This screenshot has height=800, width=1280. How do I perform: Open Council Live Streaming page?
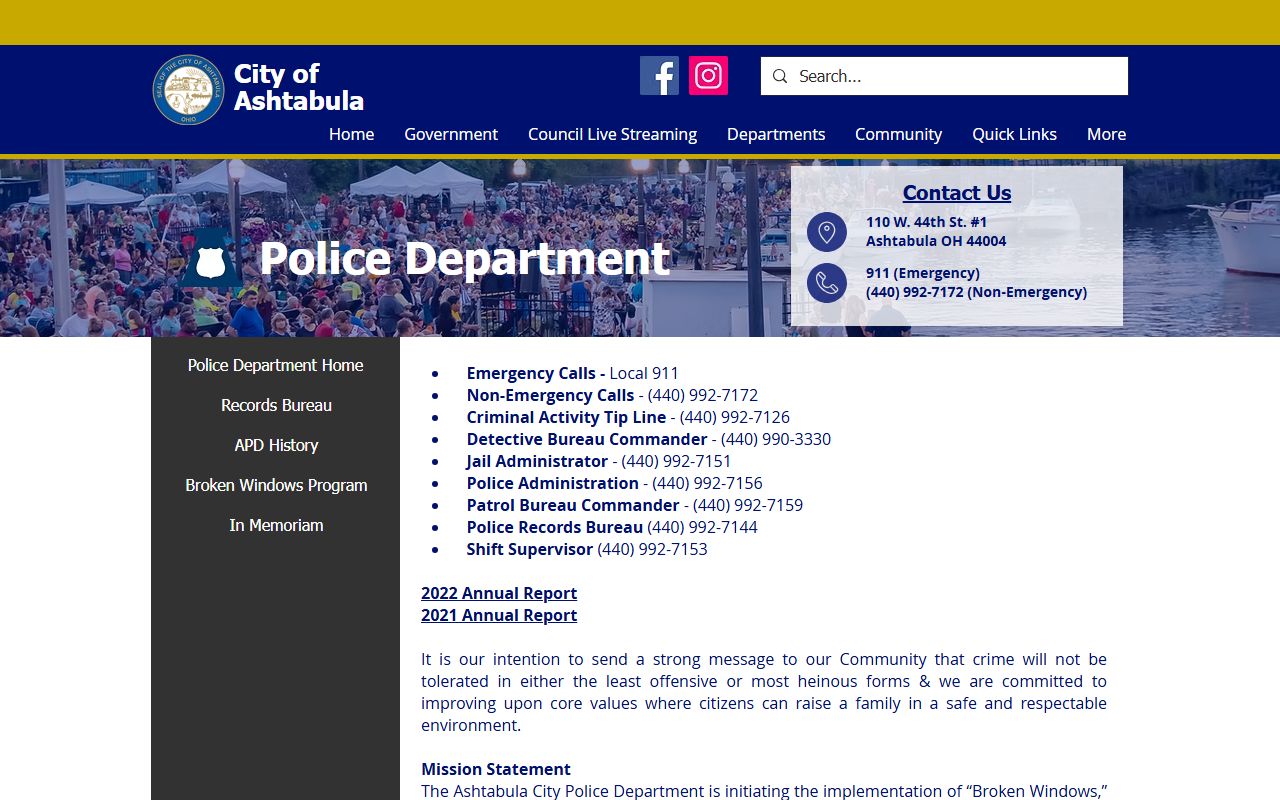(x=612, y=134)
